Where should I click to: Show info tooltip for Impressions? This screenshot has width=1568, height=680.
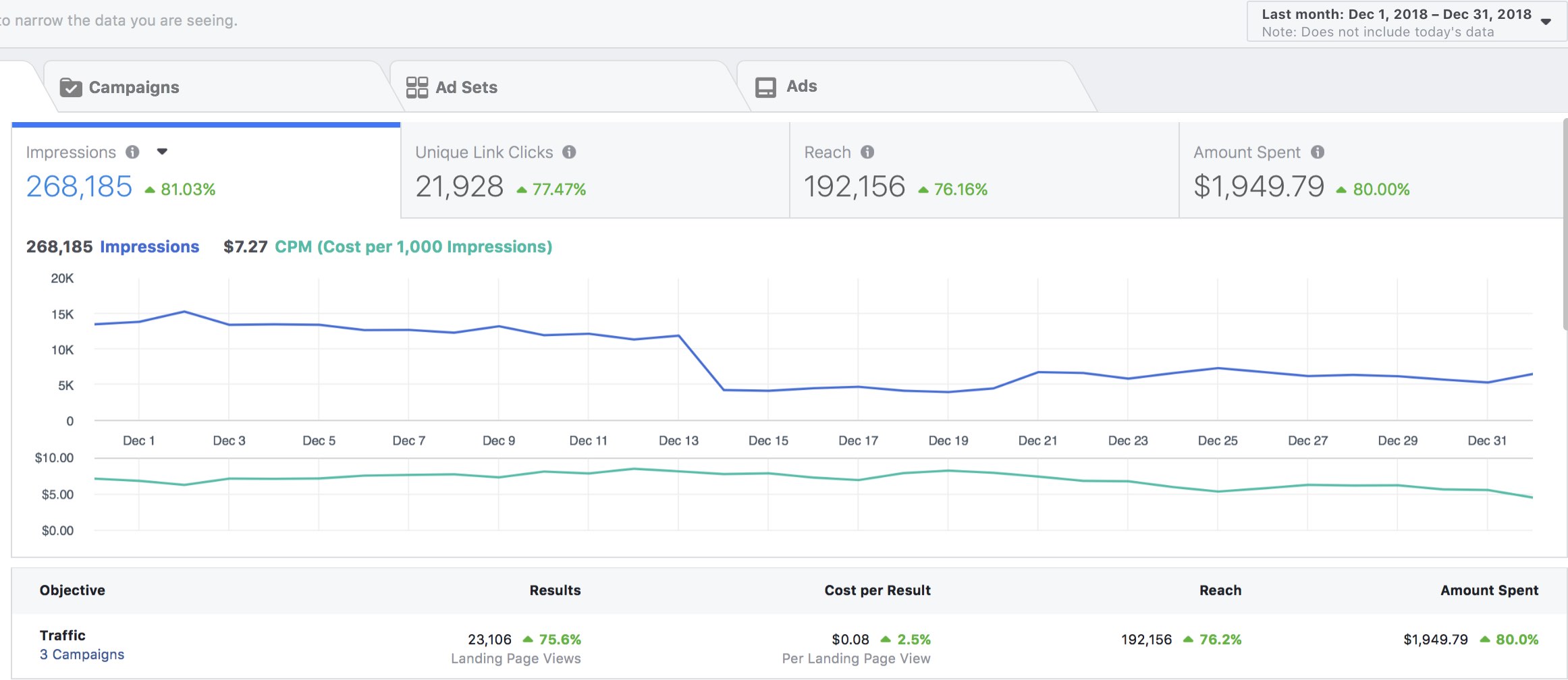[x=133, y=152]
